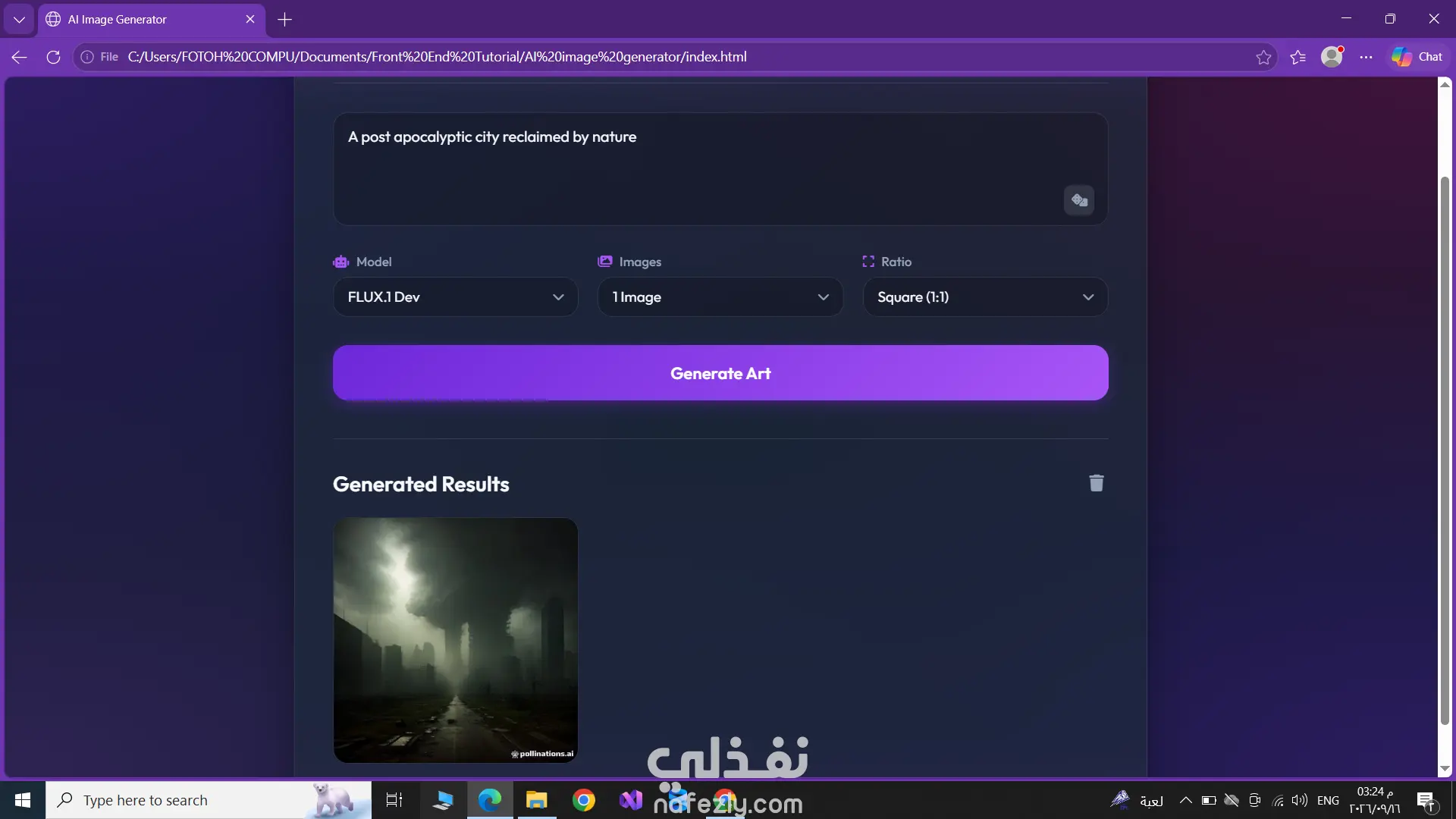This screenshot has width=1456, height=819.
Task: Click the Generate Art button
Action: (720, 373)
